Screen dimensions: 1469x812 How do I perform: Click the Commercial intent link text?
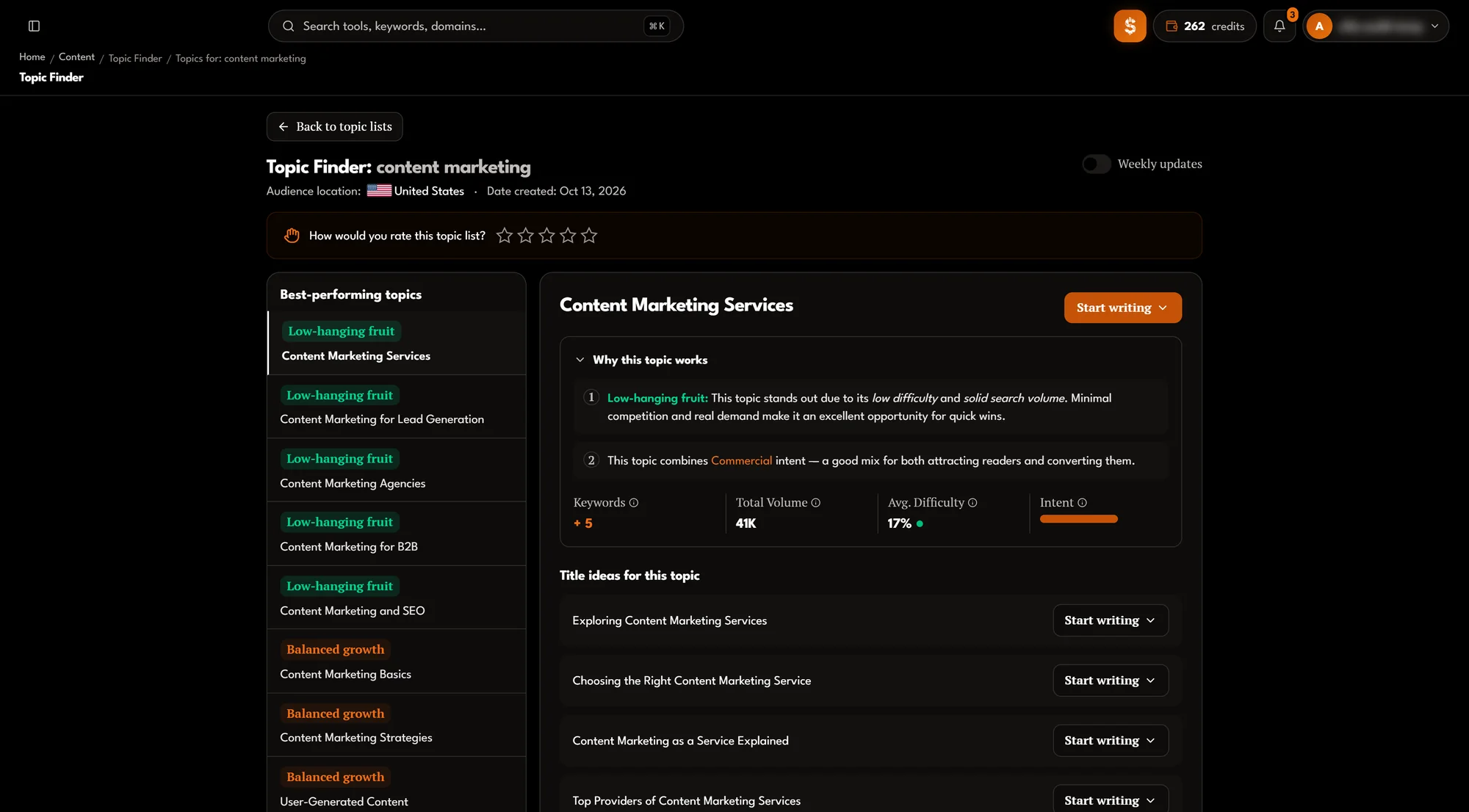click(x=741, y=461)
